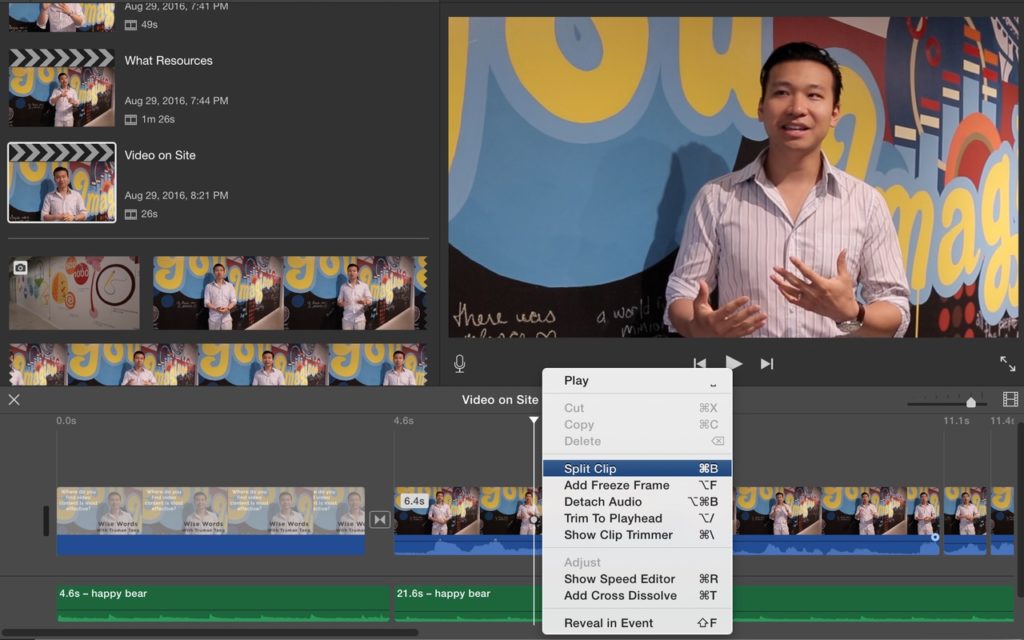Screen dimensions: 1024x640
Task: Choose Add Freeze Frame
Action: [637, 485]
